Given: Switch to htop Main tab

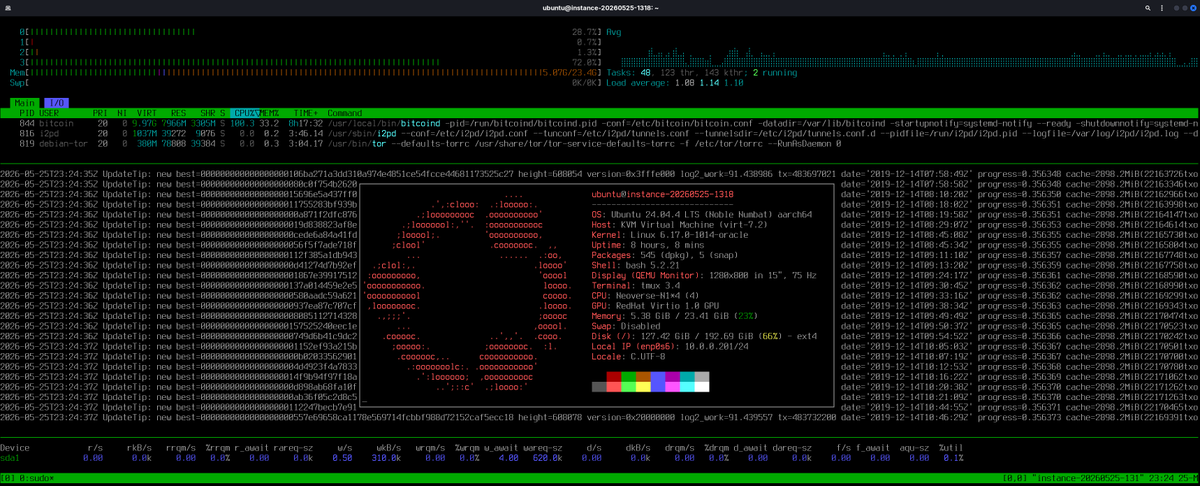Looking at the screenshot, I should tap(26, 102).
